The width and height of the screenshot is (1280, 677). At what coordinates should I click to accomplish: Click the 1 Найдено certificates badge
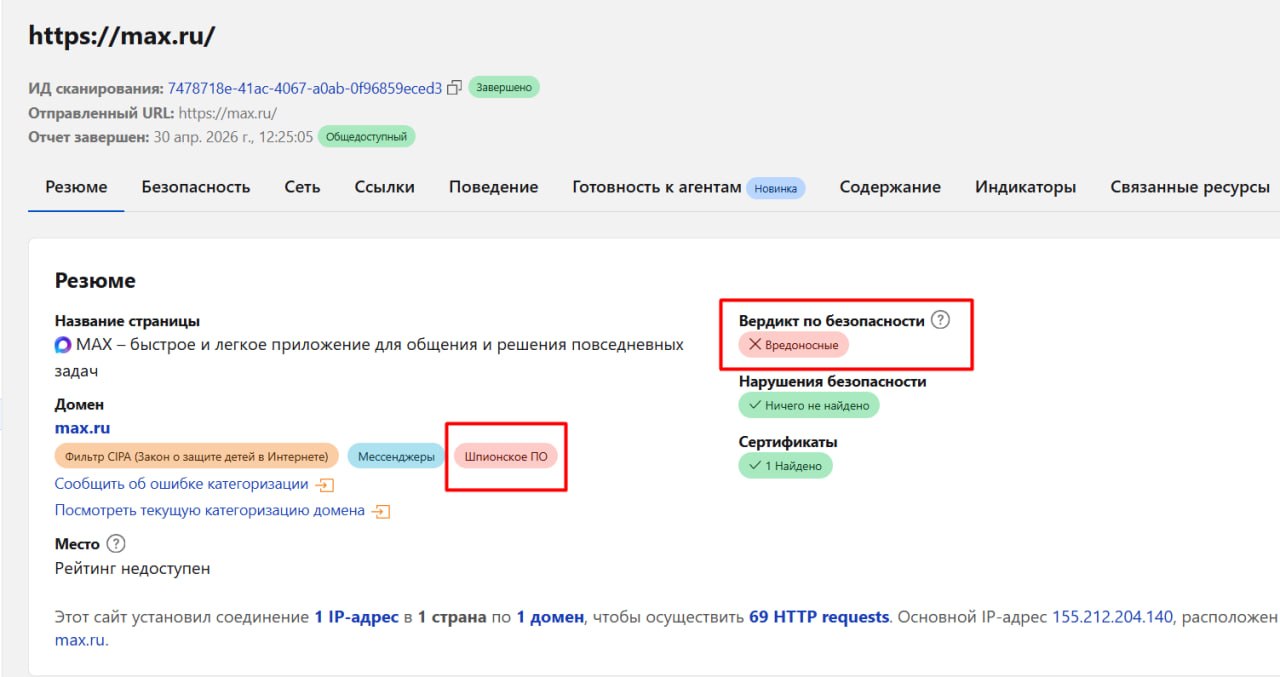(x=785, y=465)
